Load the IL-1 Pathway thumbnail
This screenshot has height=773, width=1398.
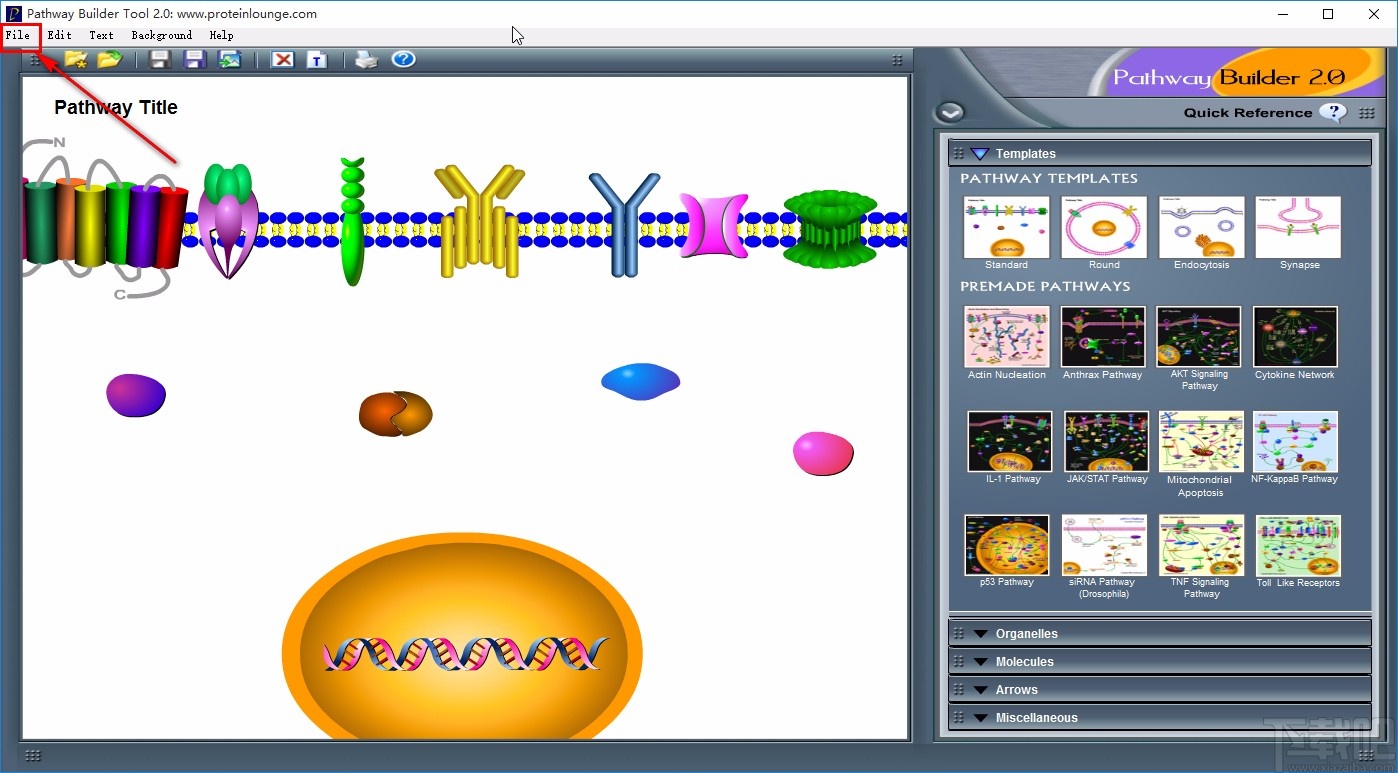point(1010,441)
